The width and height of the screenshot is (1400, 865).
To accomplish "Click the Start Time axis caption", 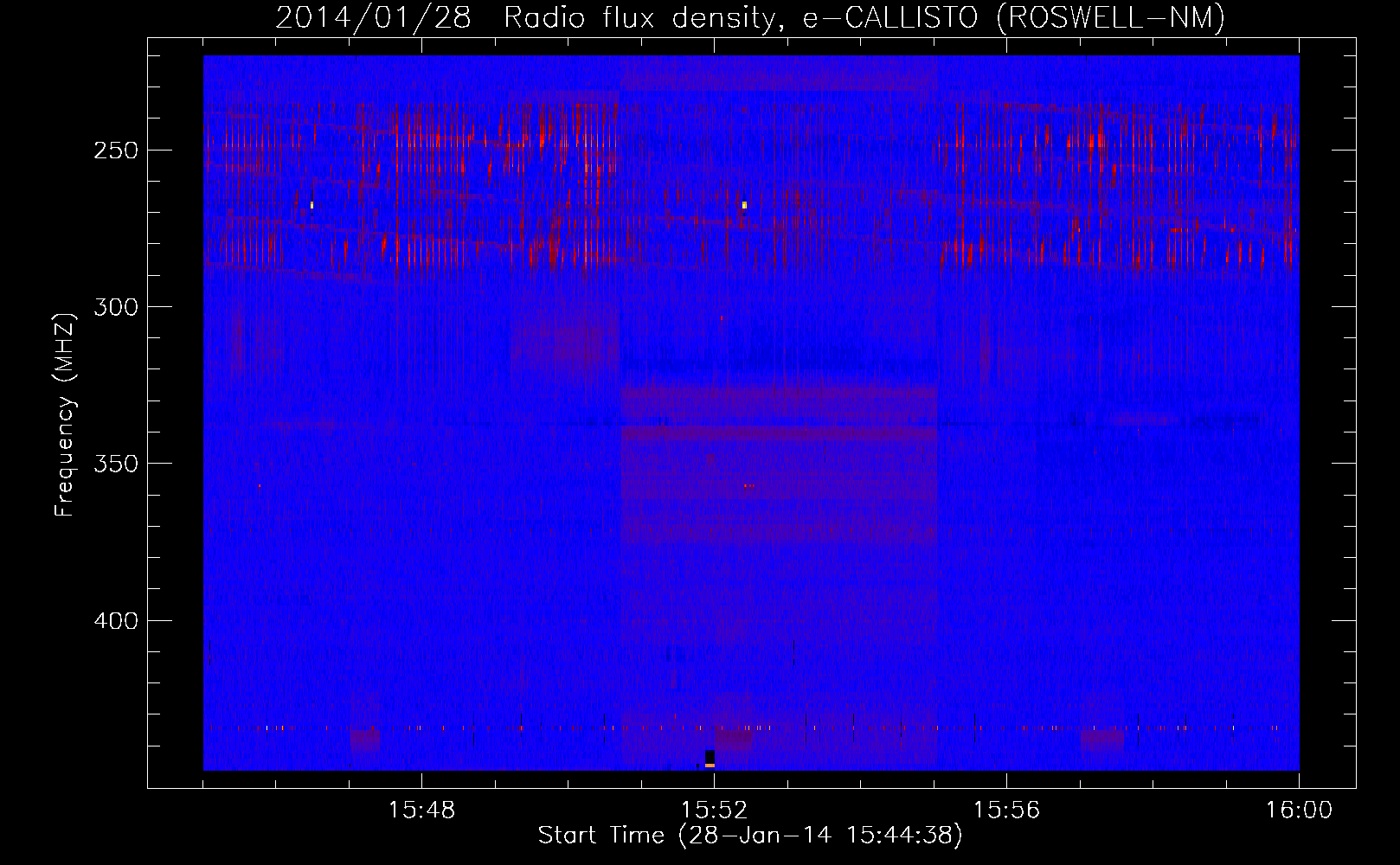I will tap(750, 836).
